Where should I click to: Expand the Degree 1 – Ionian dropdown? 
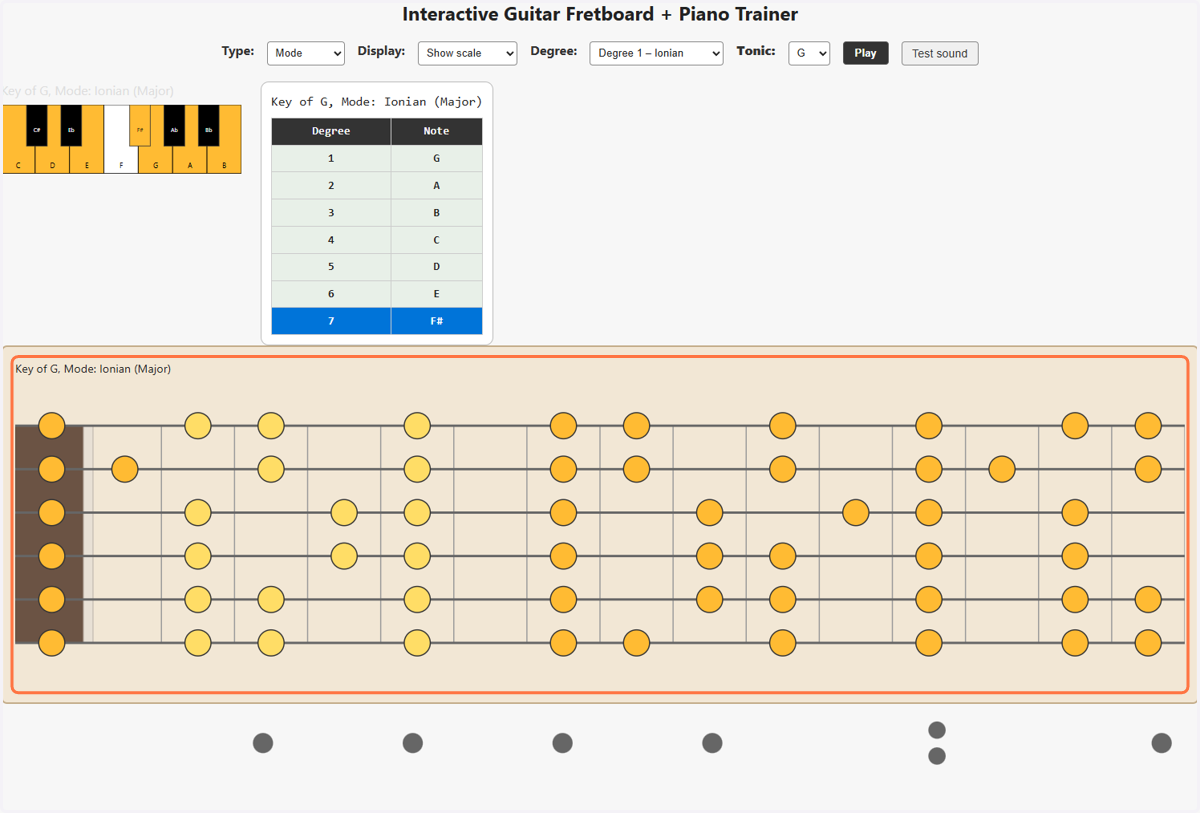(x=656, y=53)
